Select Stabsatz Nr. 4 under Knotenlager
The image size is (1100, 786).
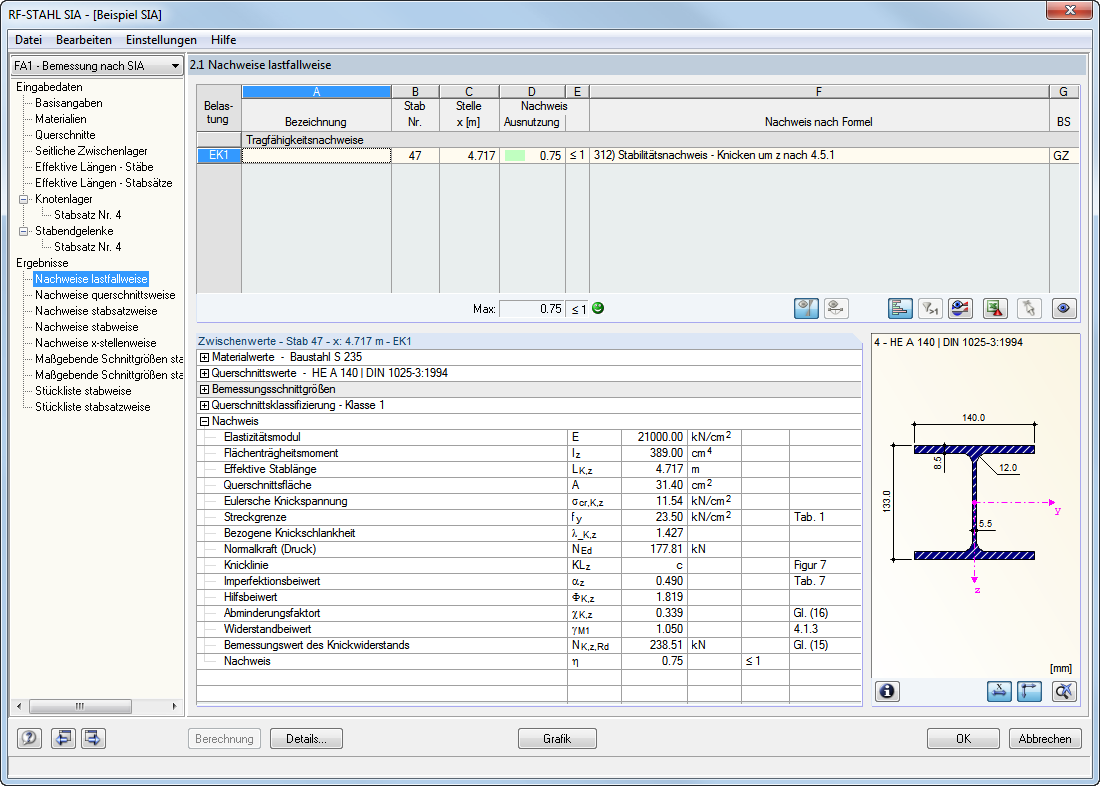coord(88,215)
